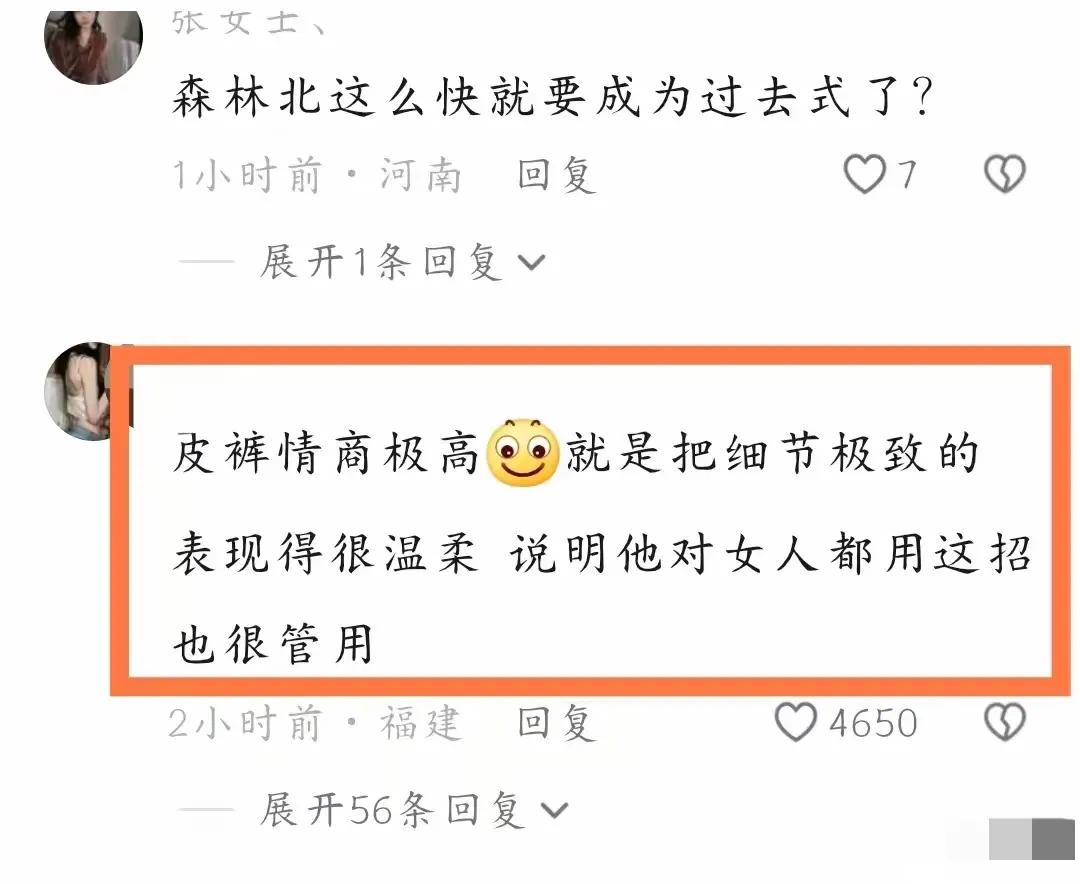Dislike the 森林北 comment with broken heart
1080x884 pixels.
click(1005, 174)
